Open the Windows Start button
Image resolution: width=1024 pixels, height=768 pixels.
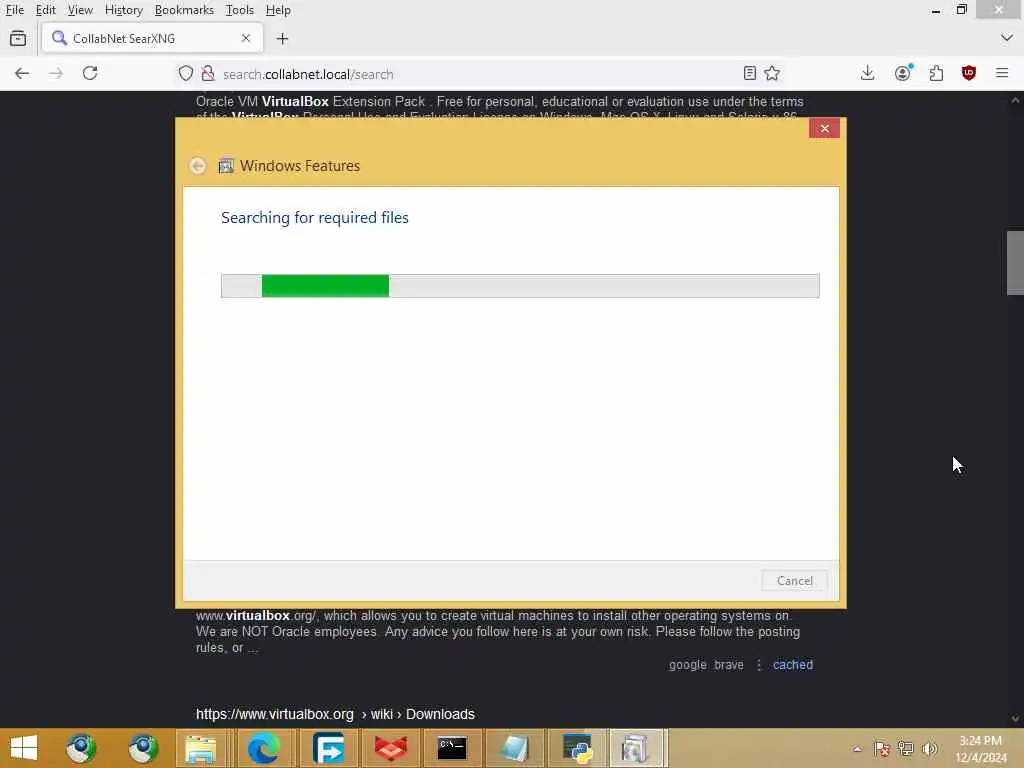point(24,748)
